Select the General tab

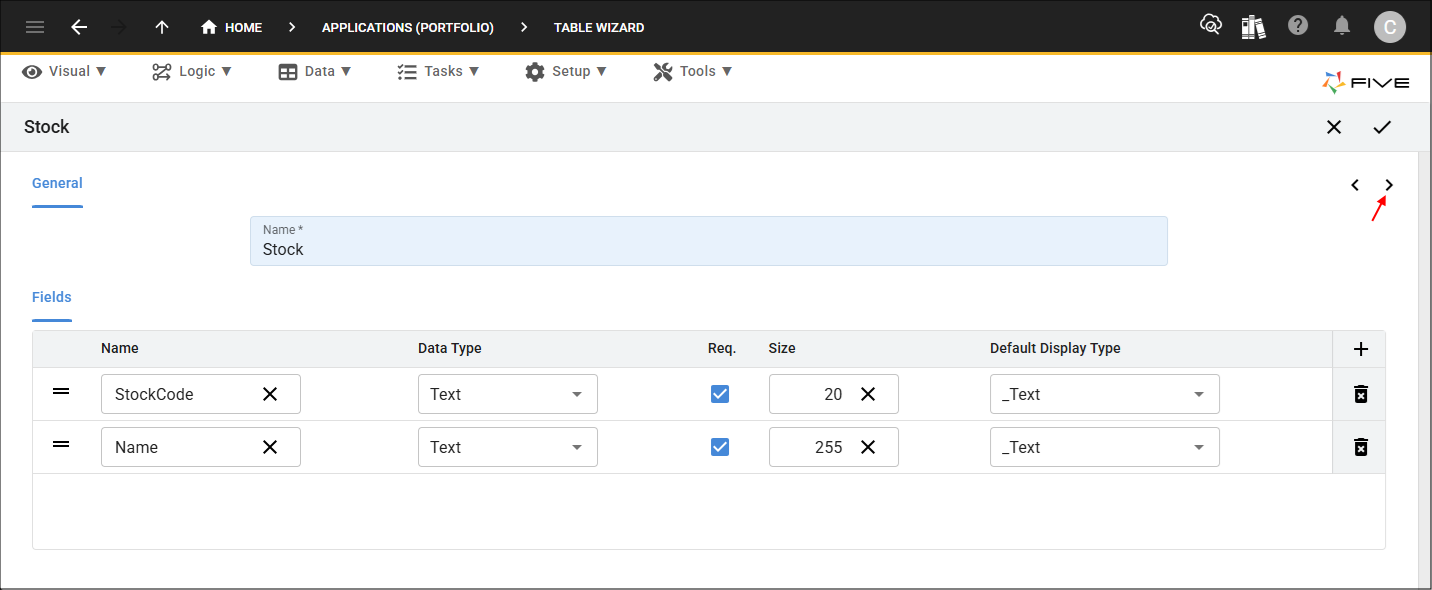click(57, 184)
